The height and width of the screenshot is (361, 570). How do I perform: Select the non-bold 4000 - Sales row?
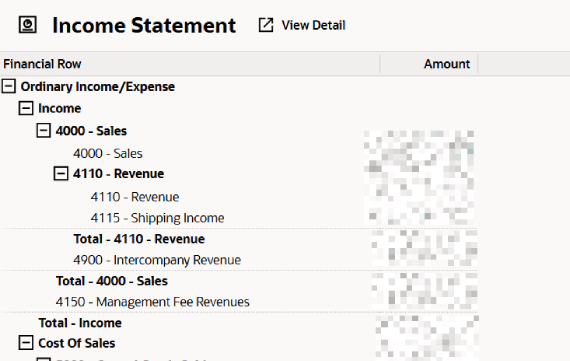[108, 153]
